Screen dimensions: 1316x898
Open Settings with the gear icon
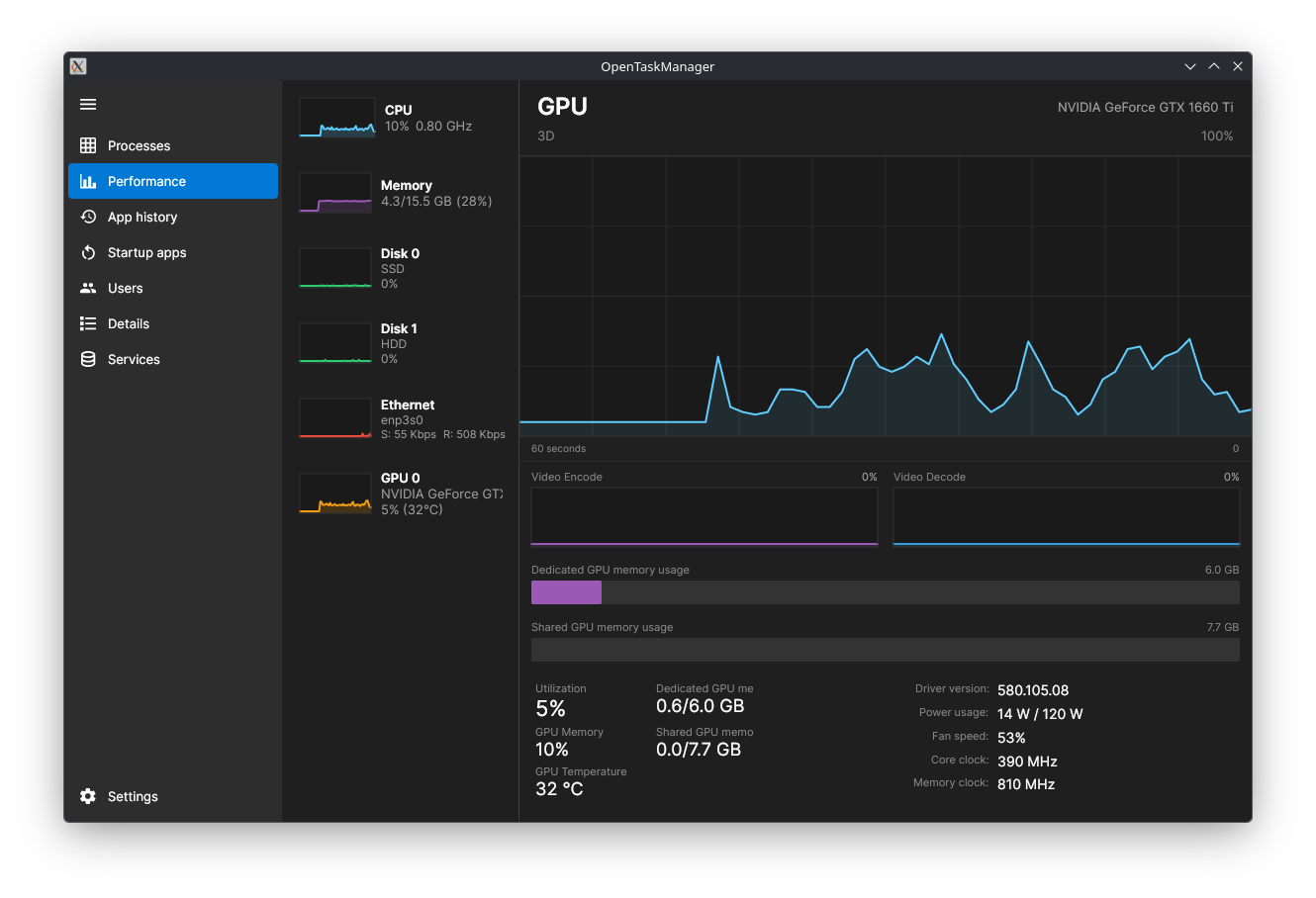pyautogui.click(x=88, y=796)
